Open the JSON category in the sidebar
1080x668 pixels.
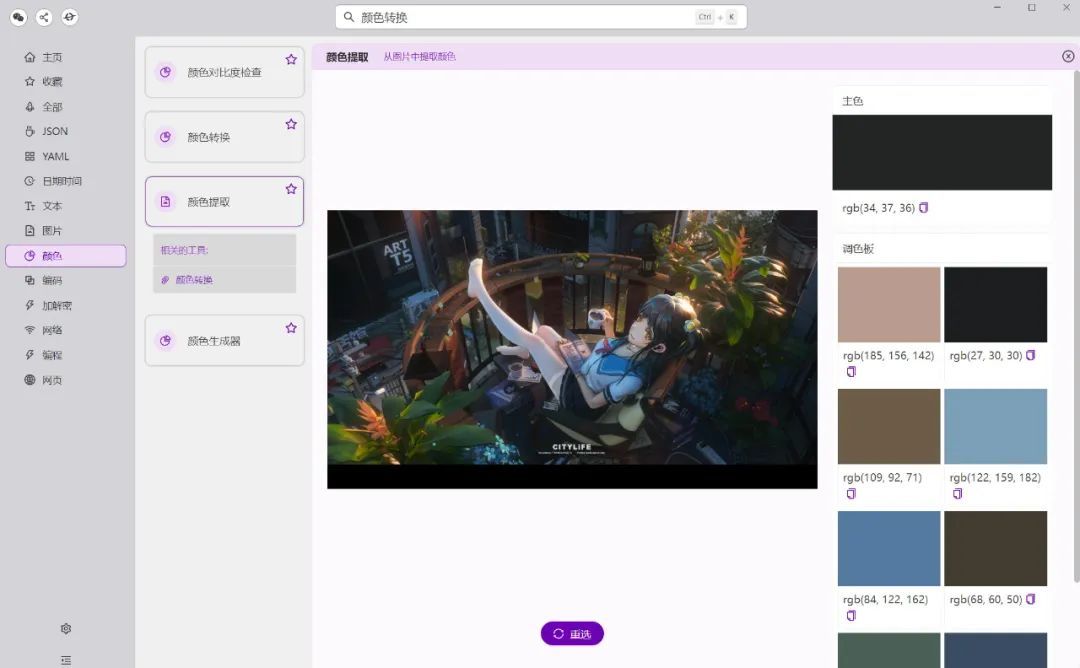click(54, 131)
